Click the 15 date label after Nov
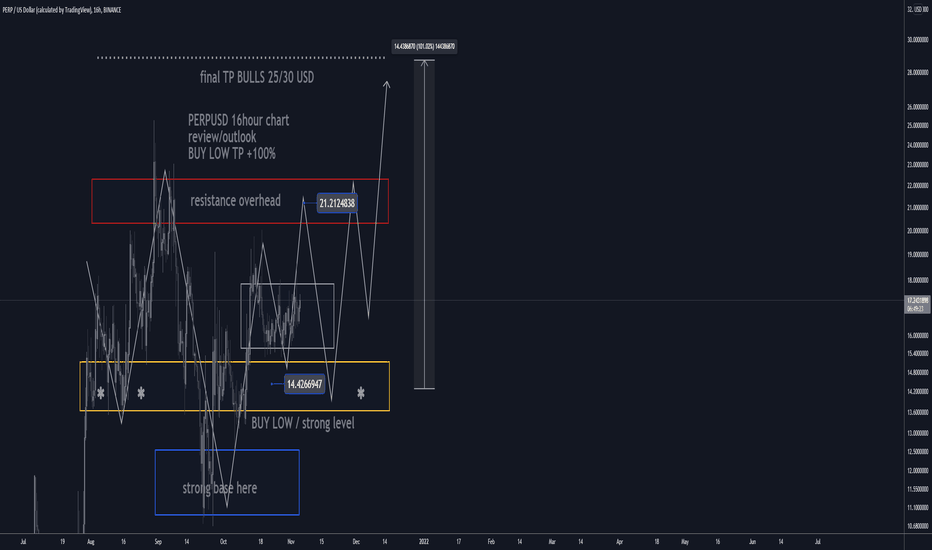Screen dimensions: 932x550 coord(322,542)
